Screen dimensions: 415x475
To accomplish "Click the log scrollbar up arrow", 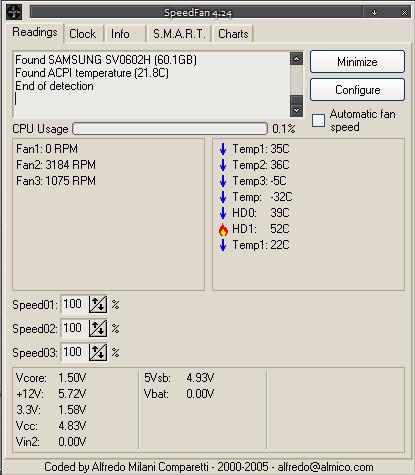I will tap(296, 59).
